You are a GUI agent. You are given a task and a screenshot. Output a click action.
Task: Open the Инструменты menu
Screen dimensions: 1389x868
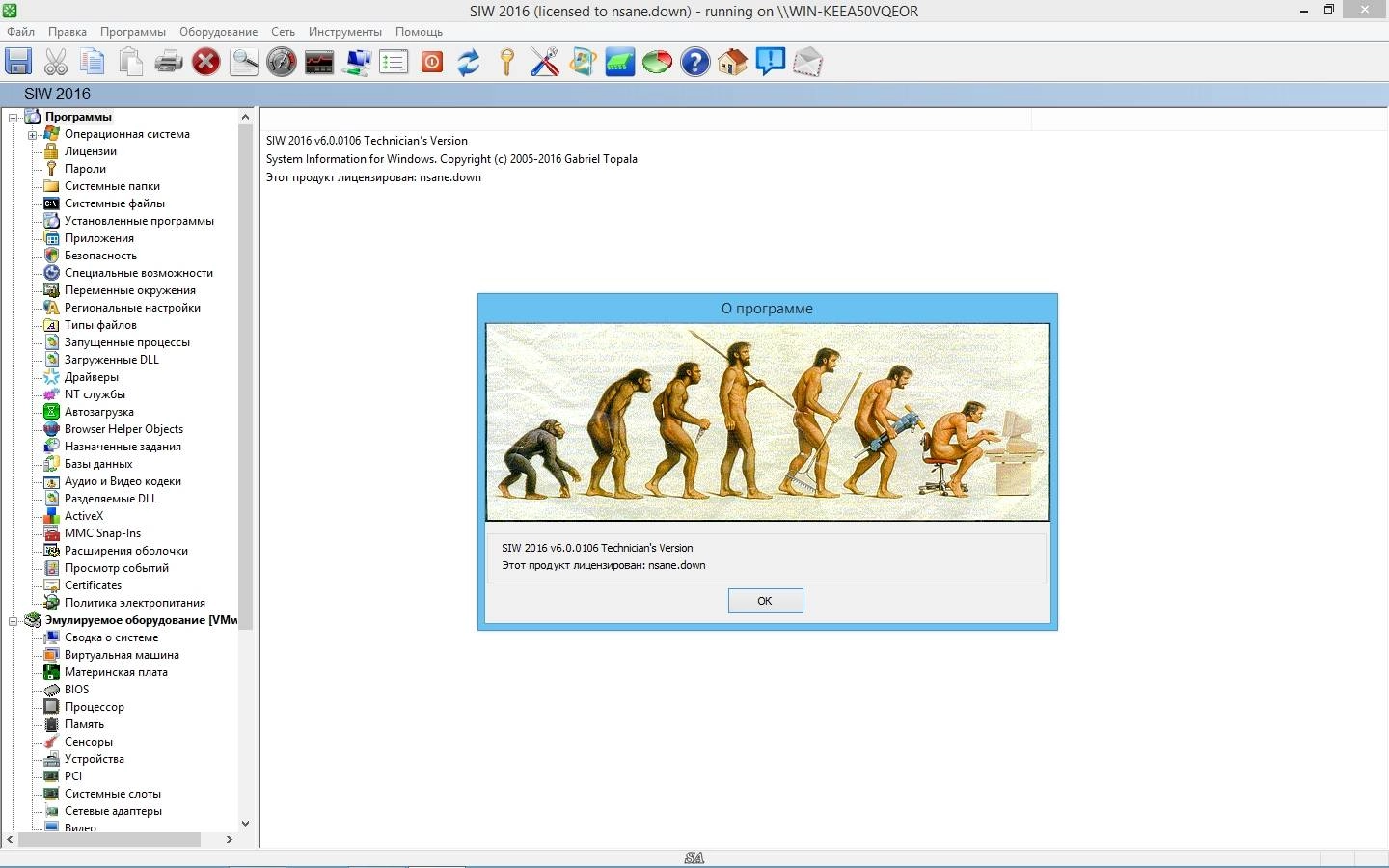[x=345, y=32]
